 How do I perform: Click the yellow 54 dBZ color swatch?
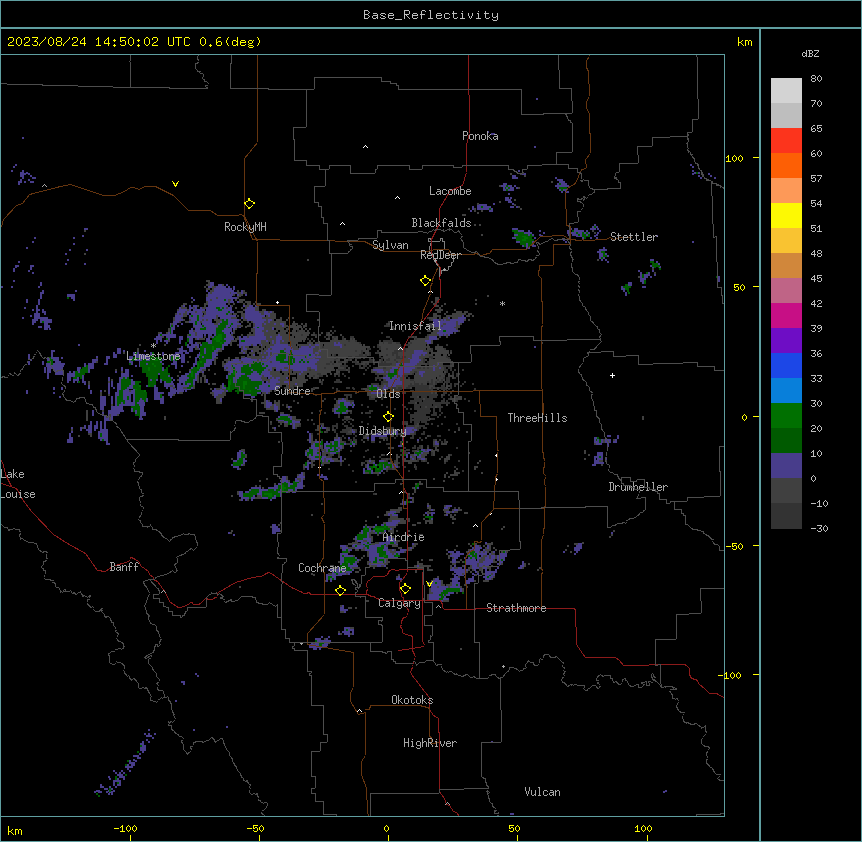click(x=786, y=215)
